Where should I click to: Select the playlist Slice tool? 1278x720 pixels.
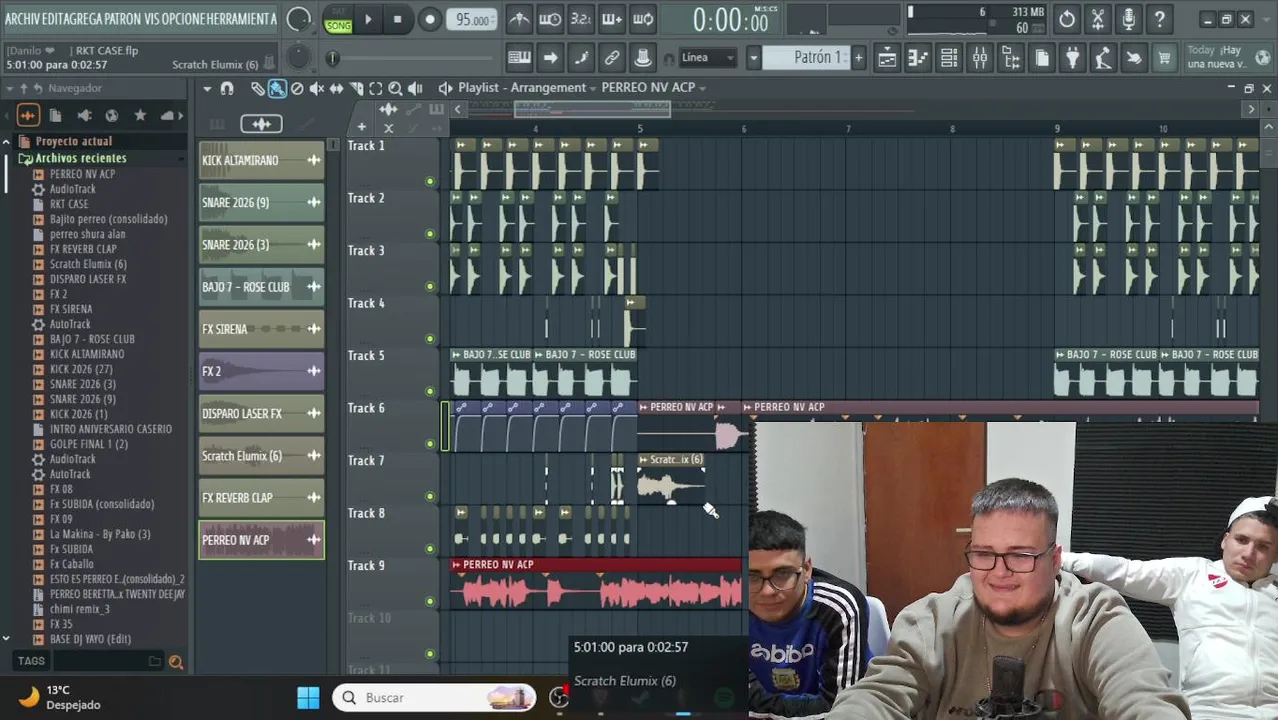click(356, 88)
